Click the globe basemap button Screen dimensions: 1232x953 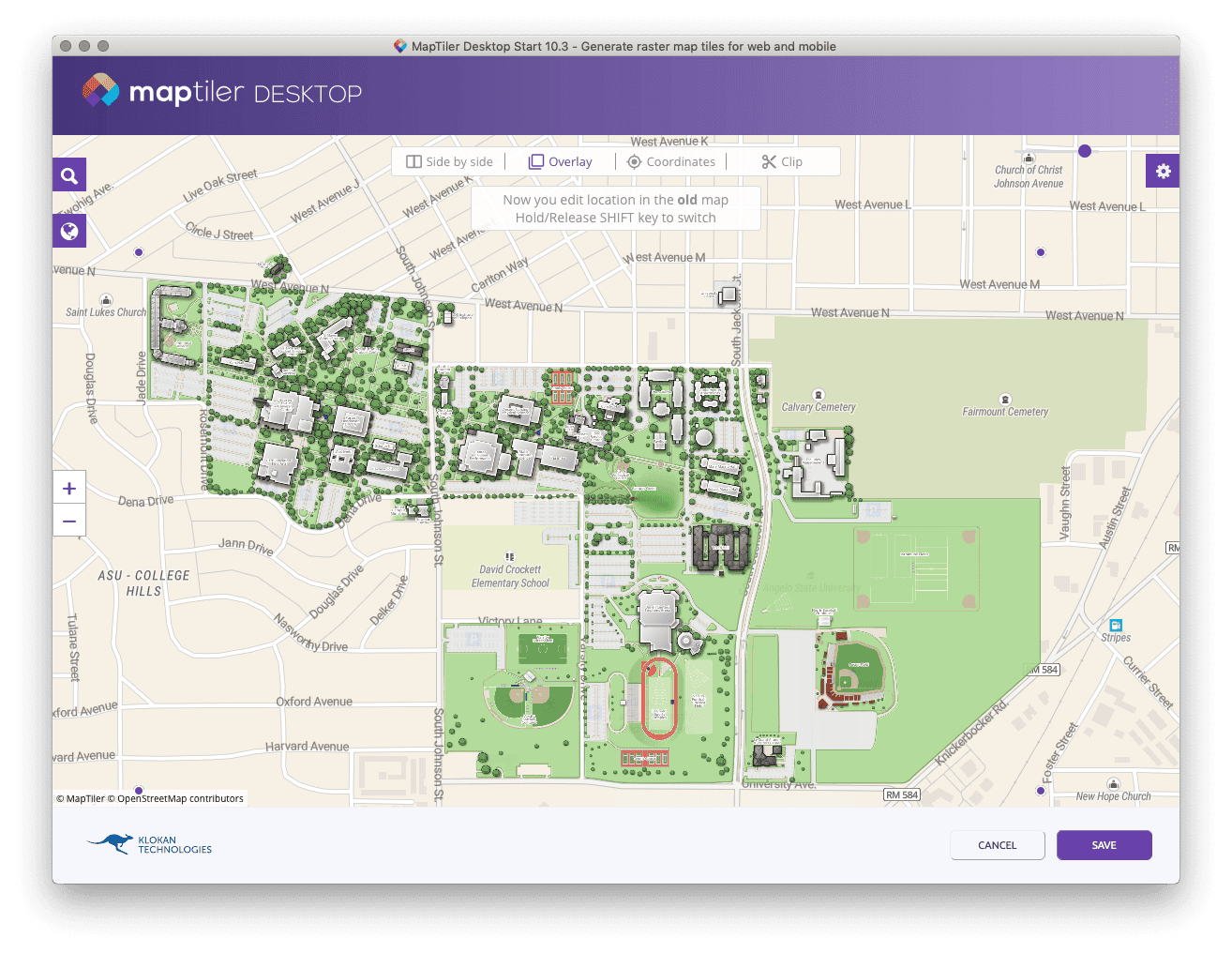[x=69, y=231]
